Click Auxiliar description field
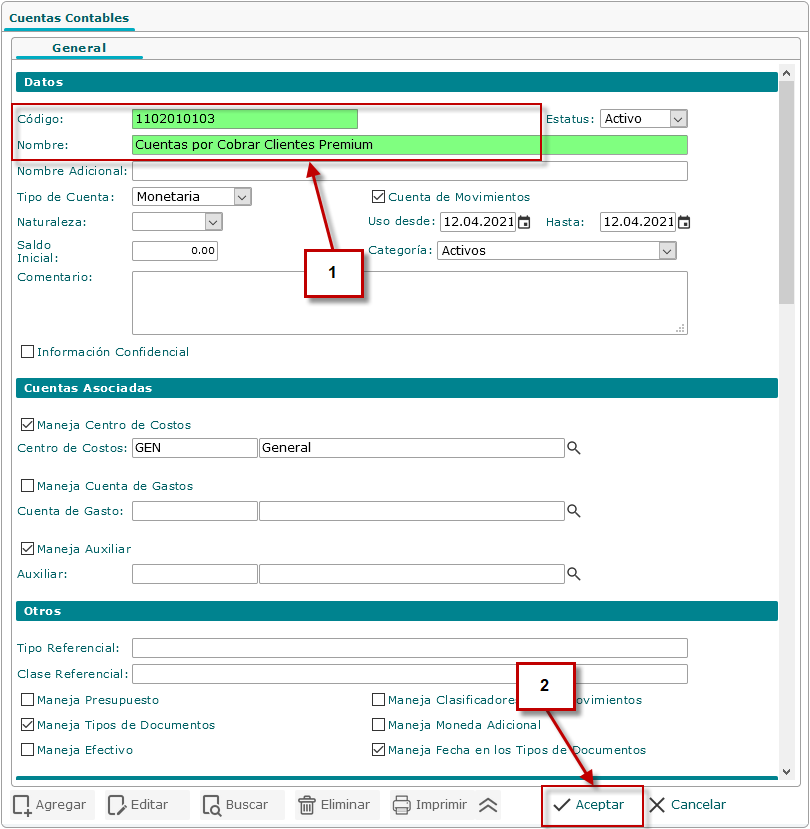The height and width of the screenshot is (829, 810). [x=412, y=574]
